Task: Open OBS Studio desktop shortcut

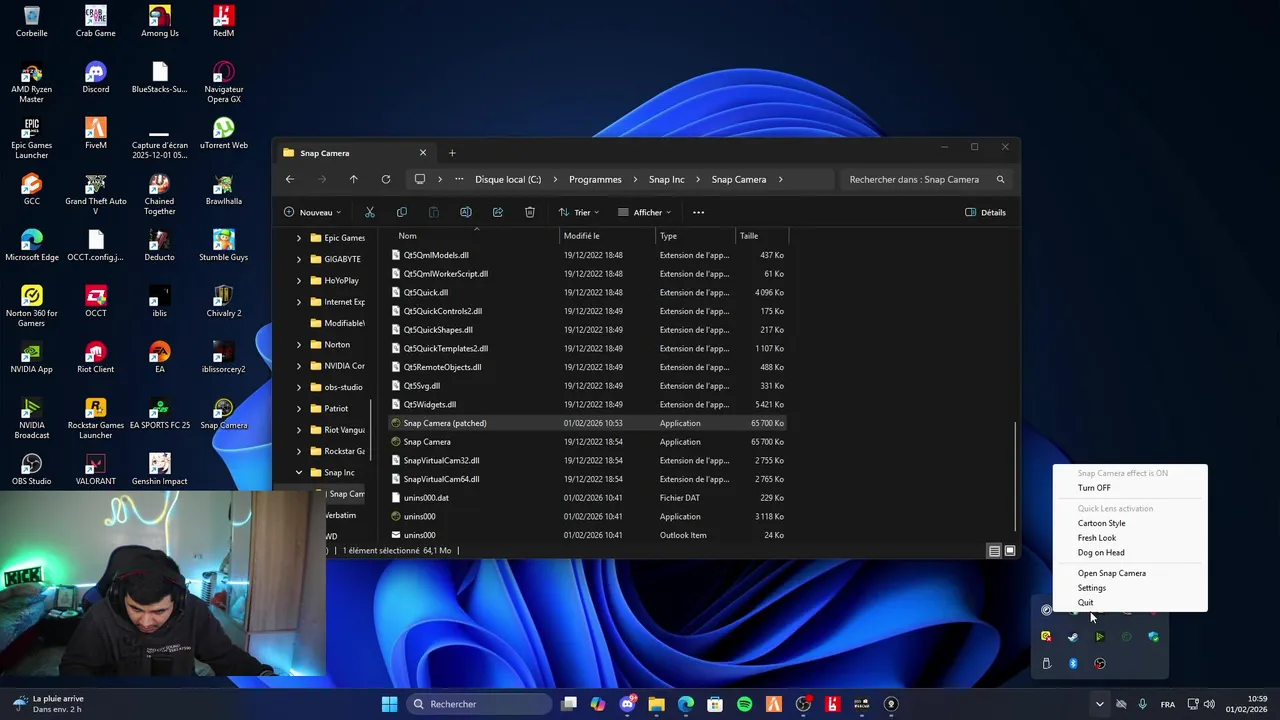Action: coord(32,469)
